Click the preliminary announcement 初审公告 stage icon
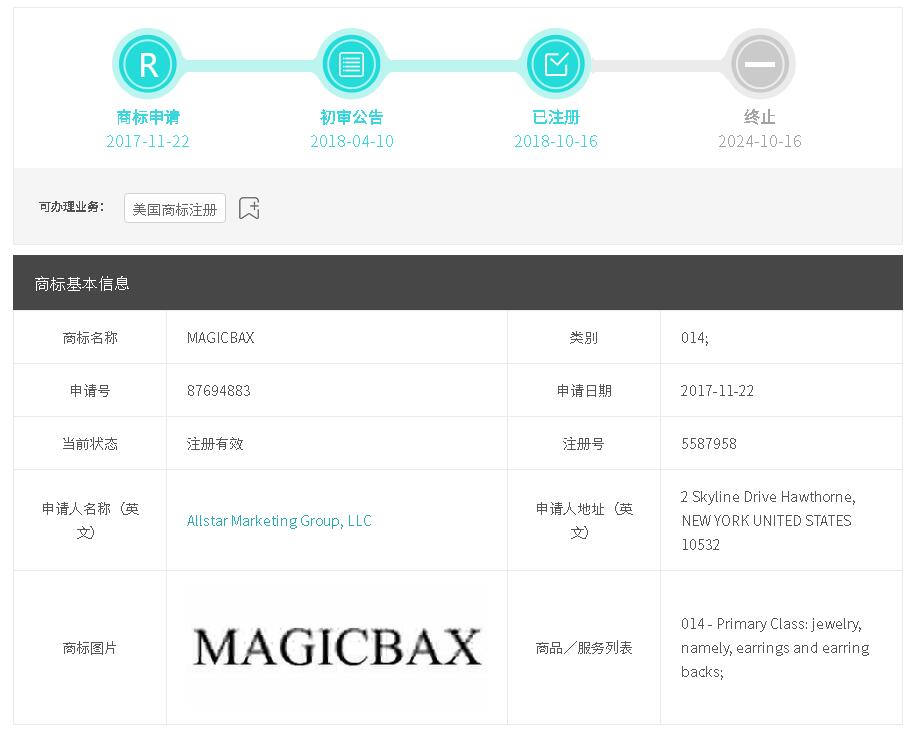This screenshot has height=730, width=913. click(351, 65)
